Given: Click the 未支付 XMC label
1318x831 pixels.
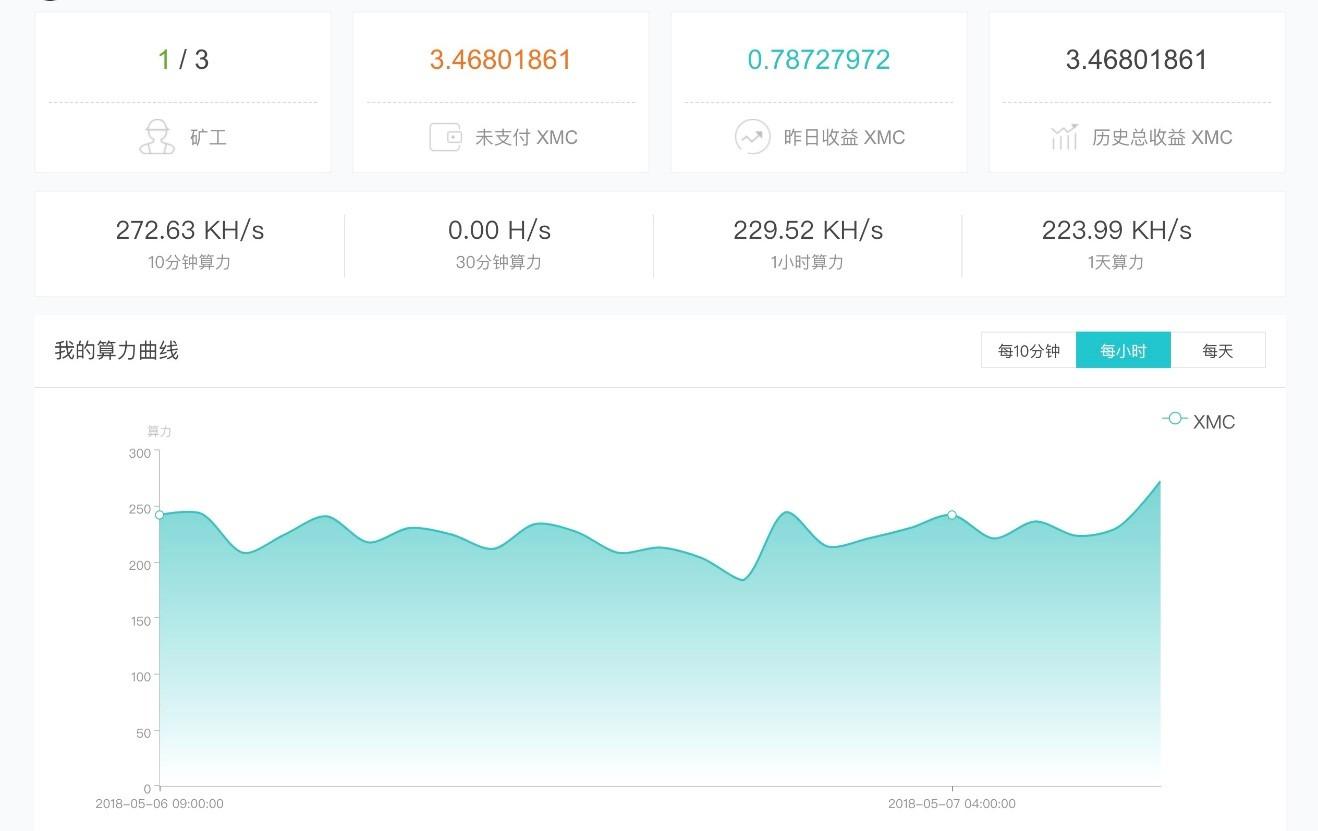Looking at the screenshot, I should pyautogui.click(x=526, y=137).
